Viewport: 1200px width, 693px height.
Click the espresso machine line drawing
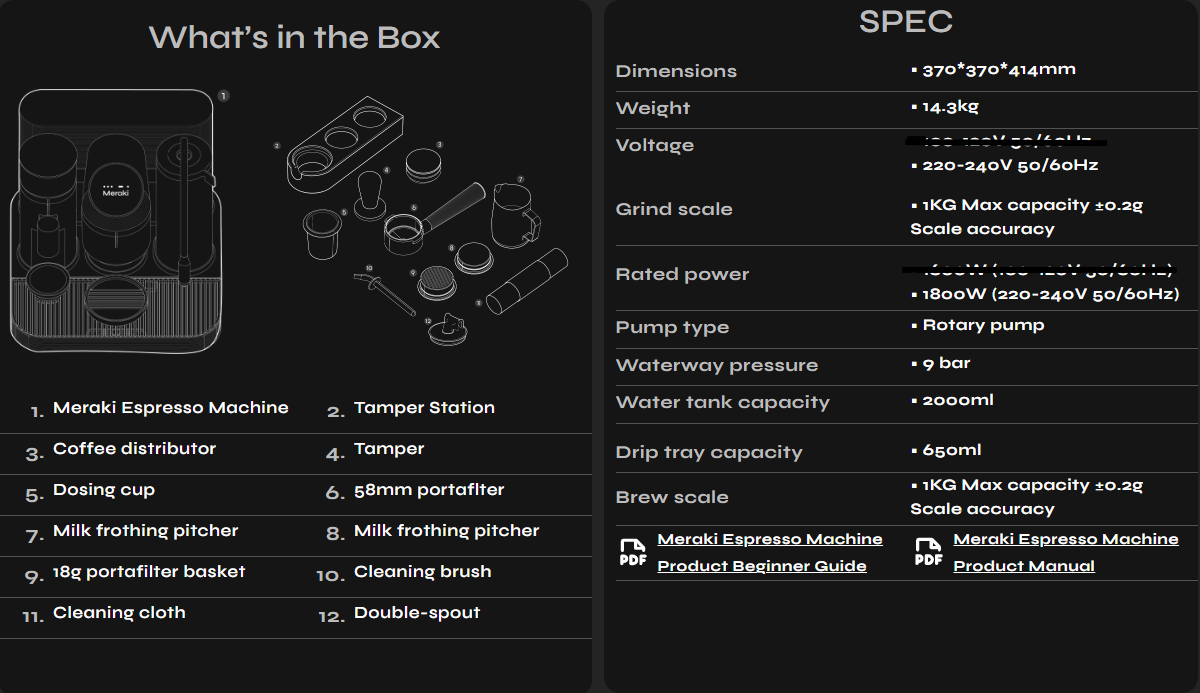tap(113, 220)
